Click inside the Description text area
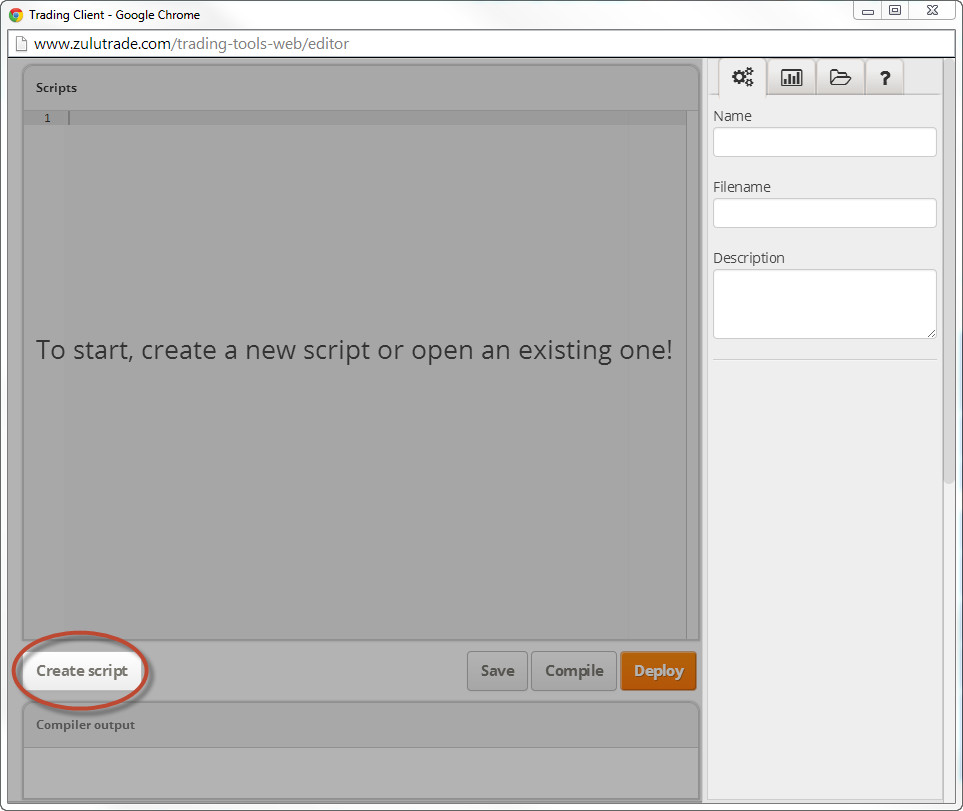Viewport: 963px width, 811px height. click(824, 304)
